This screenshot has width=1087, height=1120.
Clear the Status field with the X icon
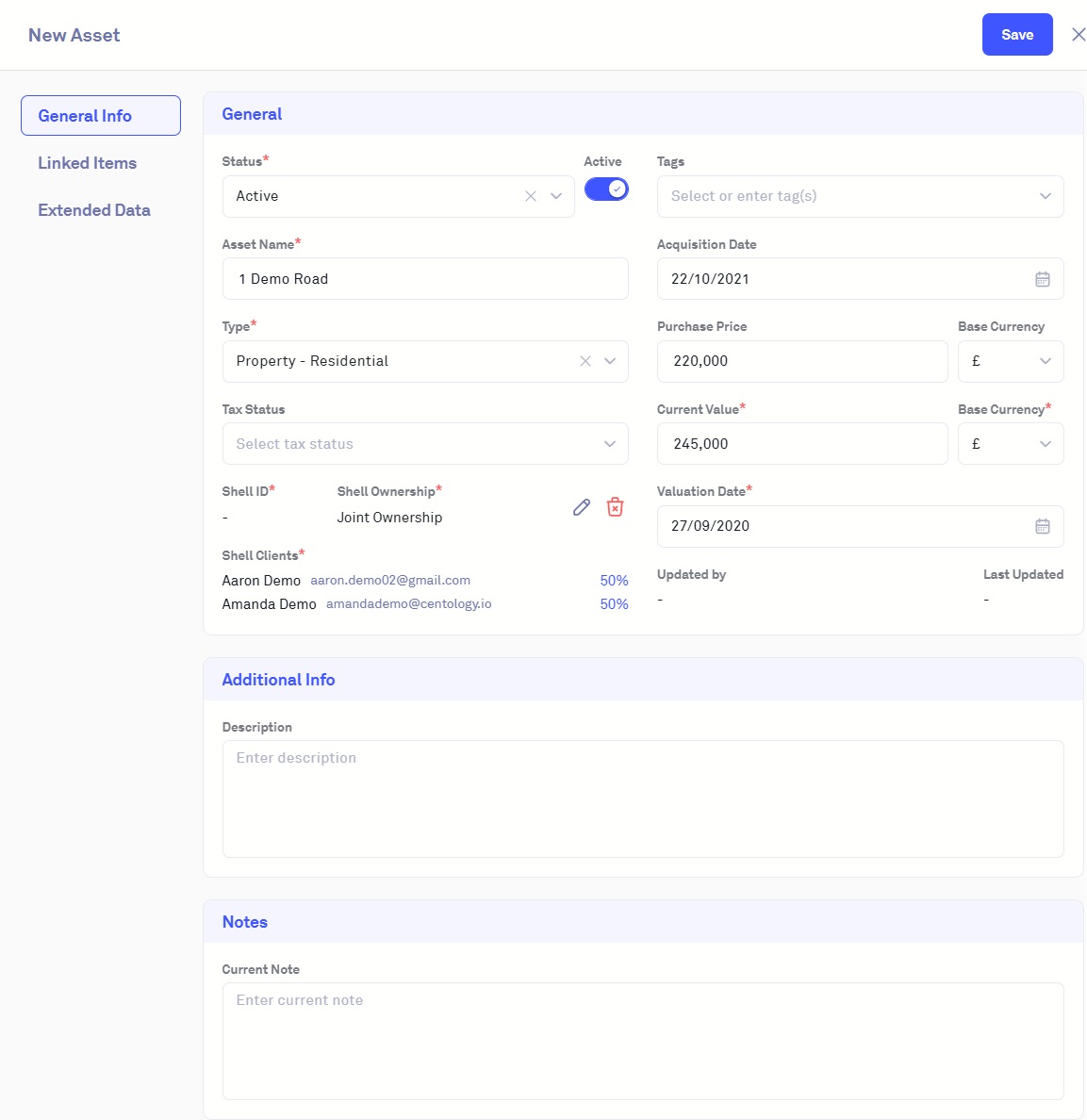pos(531,196)
